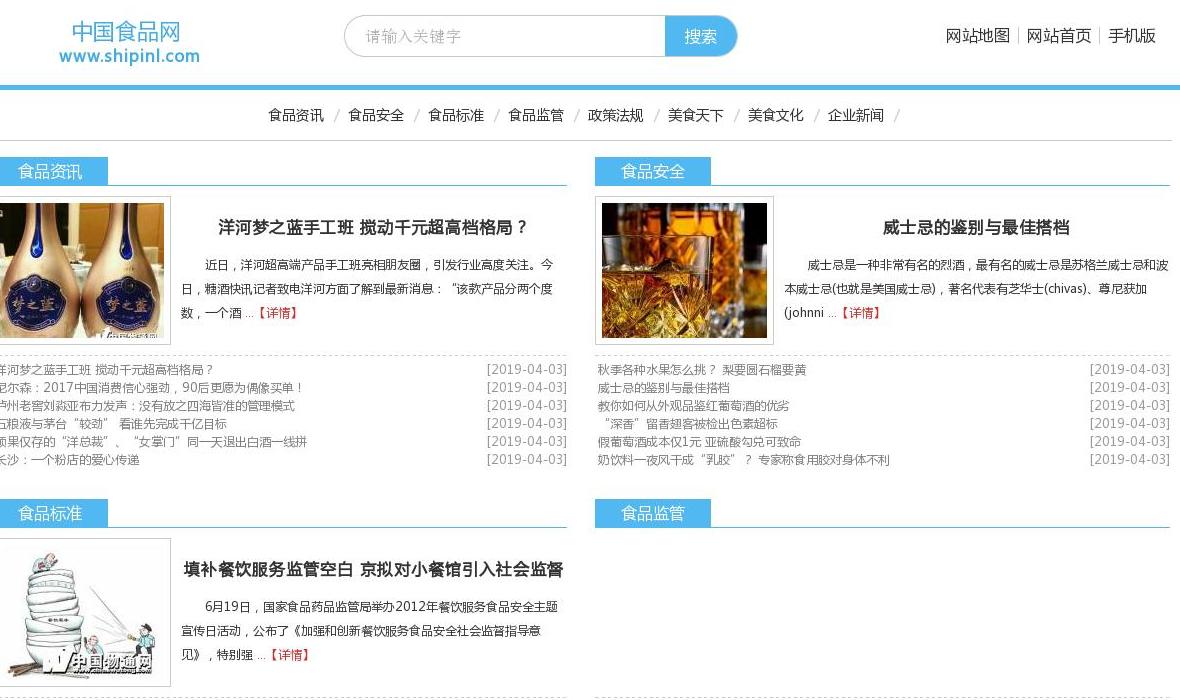Click 详情 link in 洋河梦之蓝 summary
This screenshot has width=1180, height=700.
point(278,313)
